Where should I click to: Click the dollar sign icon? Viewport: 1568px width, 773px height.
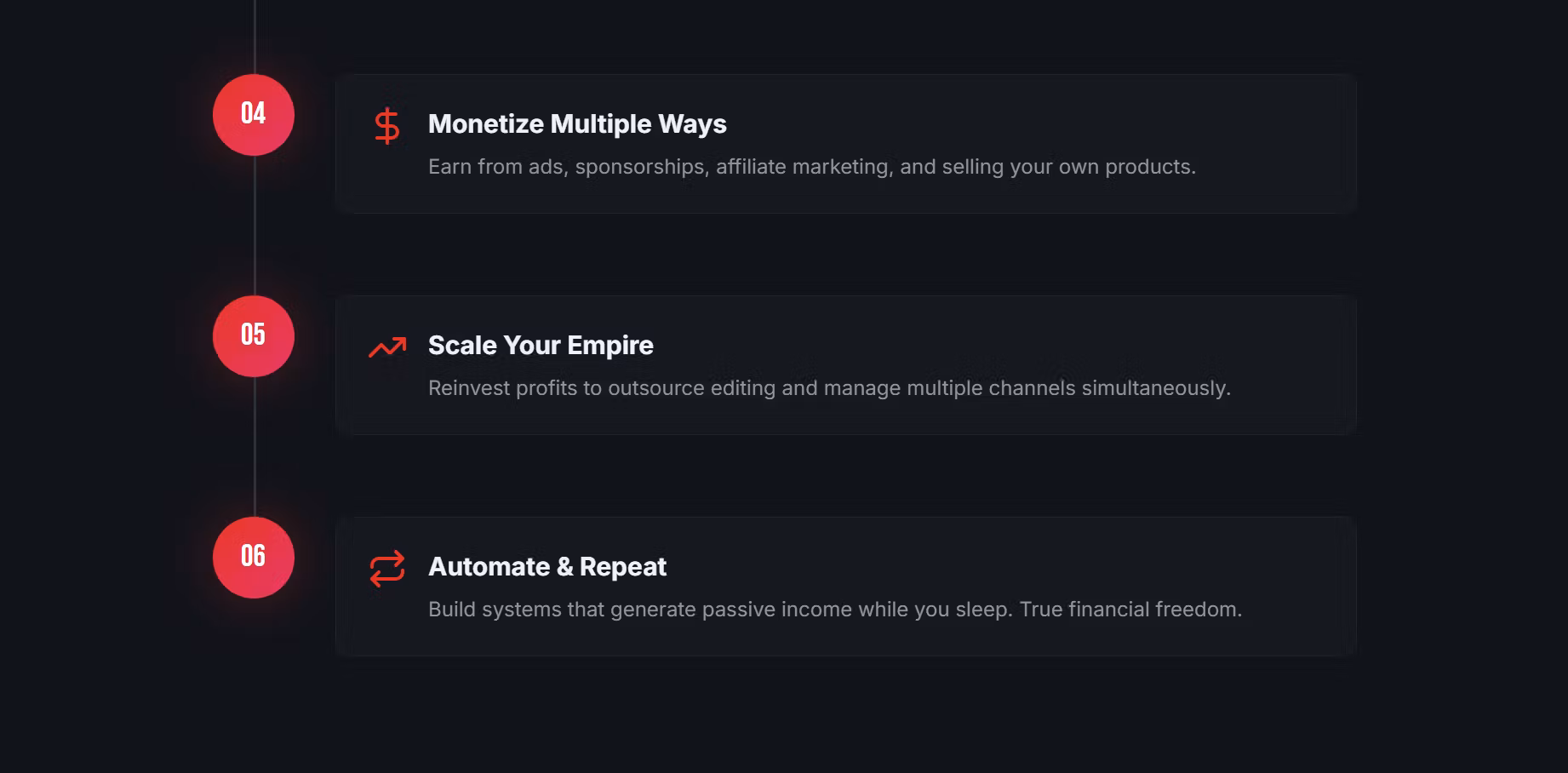tap(387, 126)
